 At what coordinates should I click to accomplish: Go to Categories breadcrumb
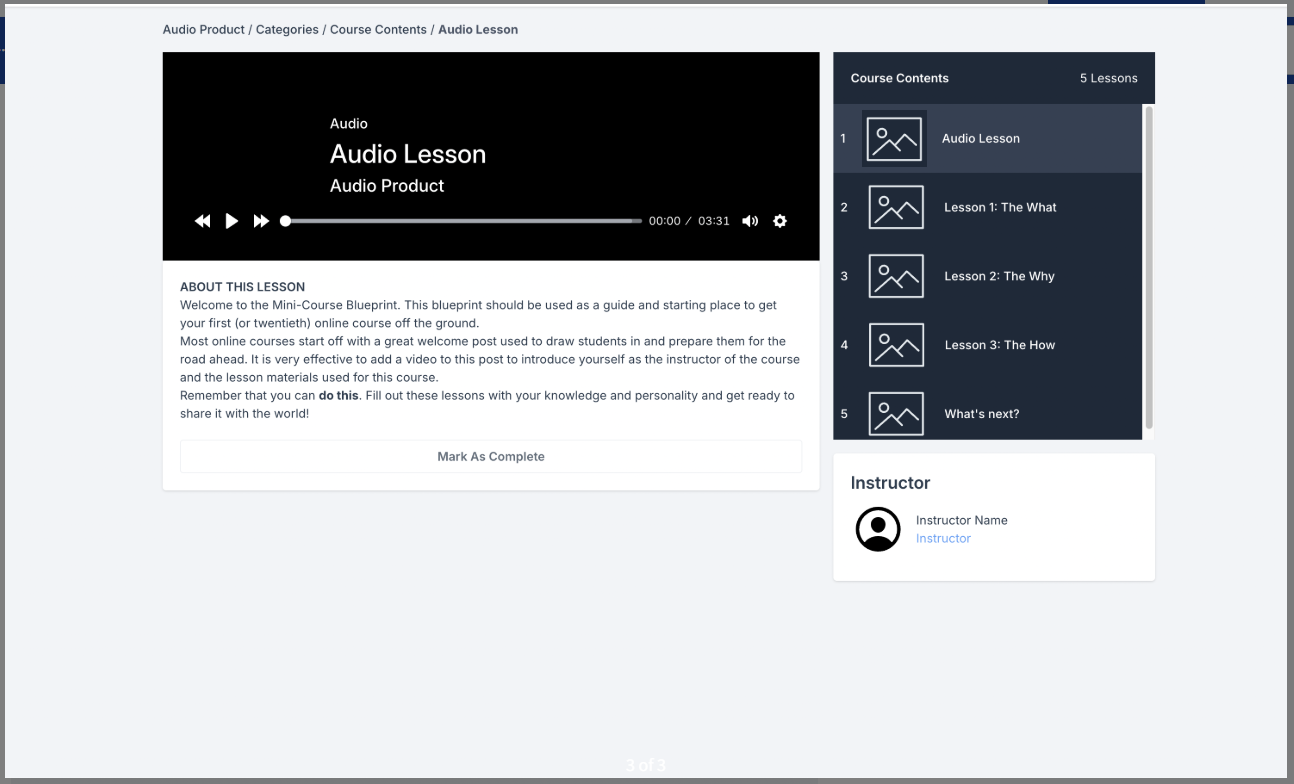(287, 30)
